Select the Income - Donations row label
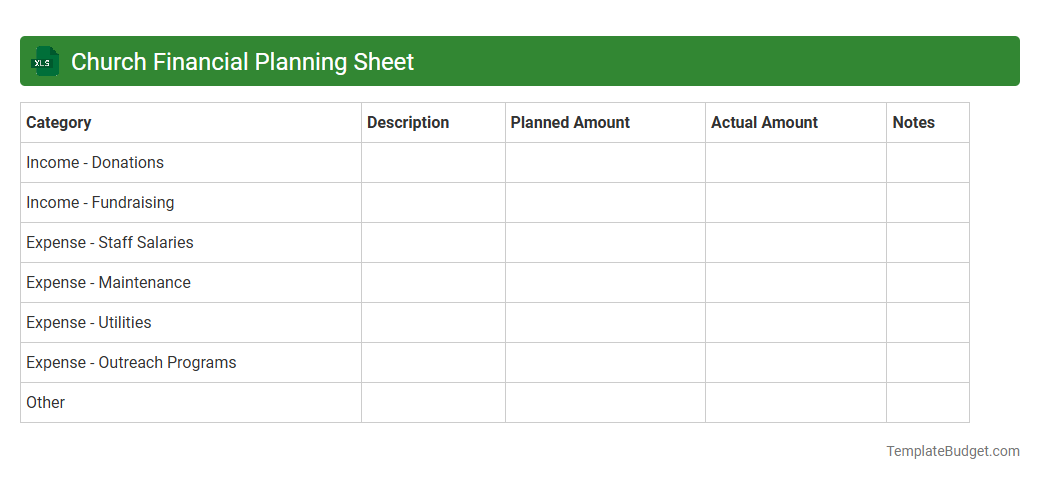Image resolution: width=1040 pixels, height=480 pixels. point(95,162)
